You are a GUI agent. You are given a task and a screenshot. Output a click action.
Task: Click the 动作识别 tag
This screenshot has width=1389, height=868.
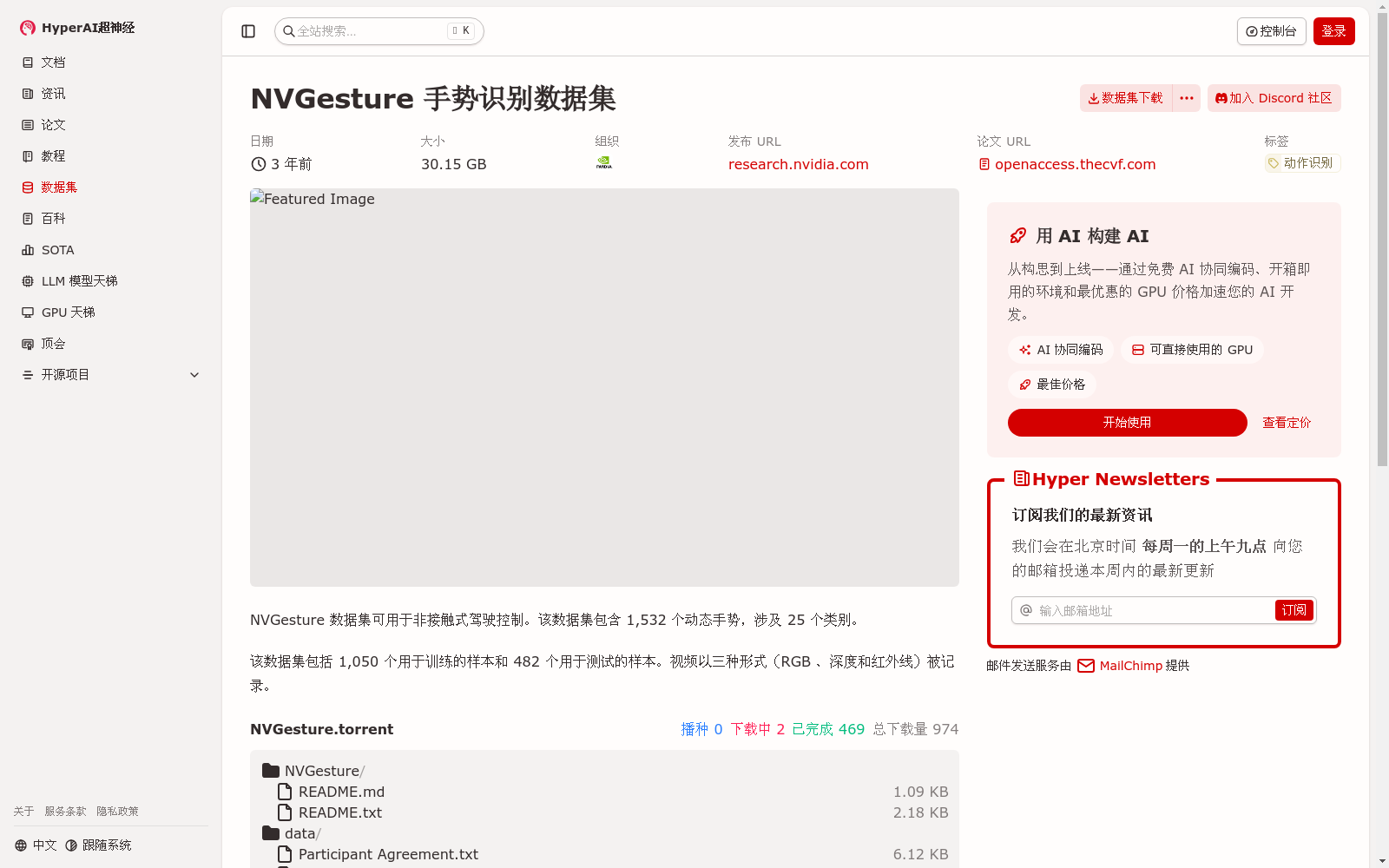[x=1302, y=163]
